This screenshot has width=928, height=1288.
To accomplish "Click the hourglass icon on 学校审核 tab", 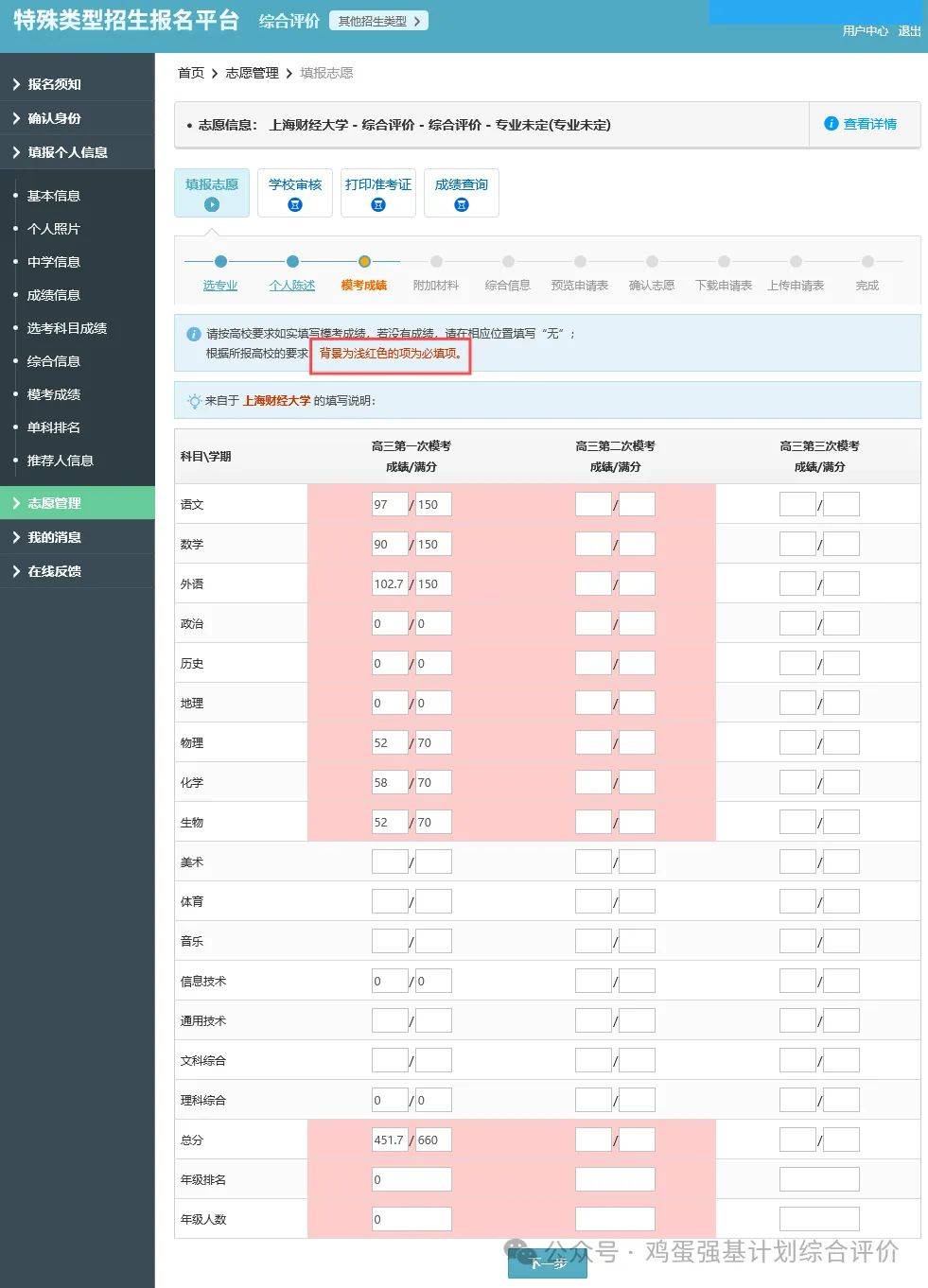I will click(x=294, y=202).
